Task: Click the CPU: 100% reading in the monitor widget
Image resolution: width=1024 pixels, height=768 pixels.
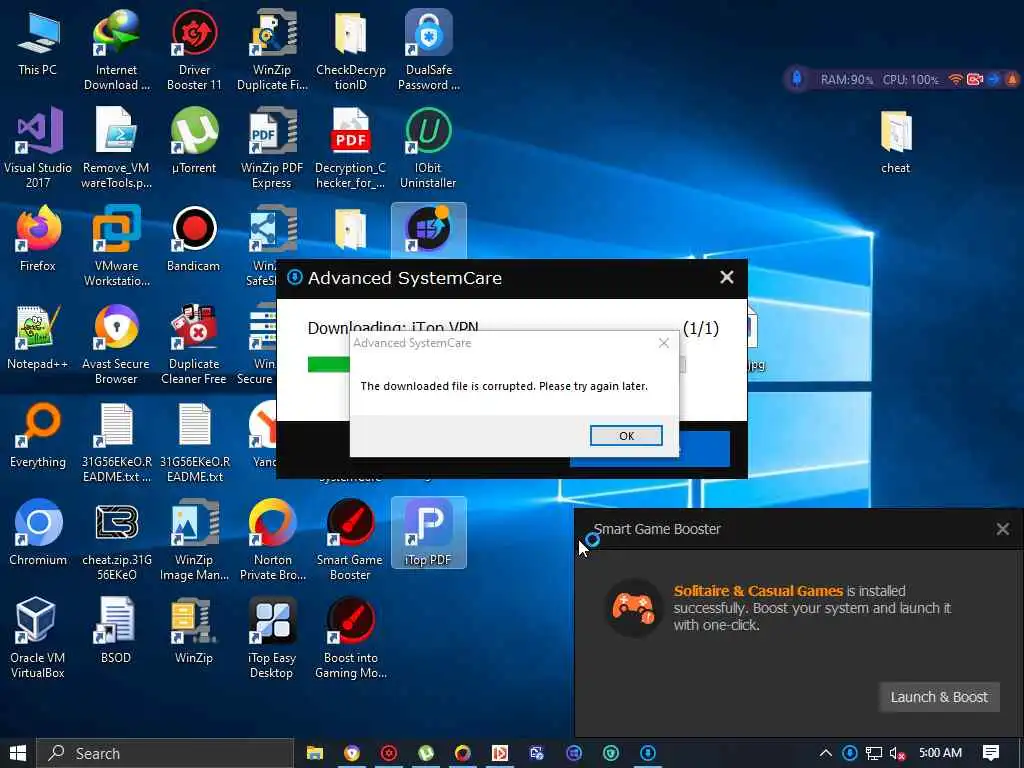Action: pos(910,80)
